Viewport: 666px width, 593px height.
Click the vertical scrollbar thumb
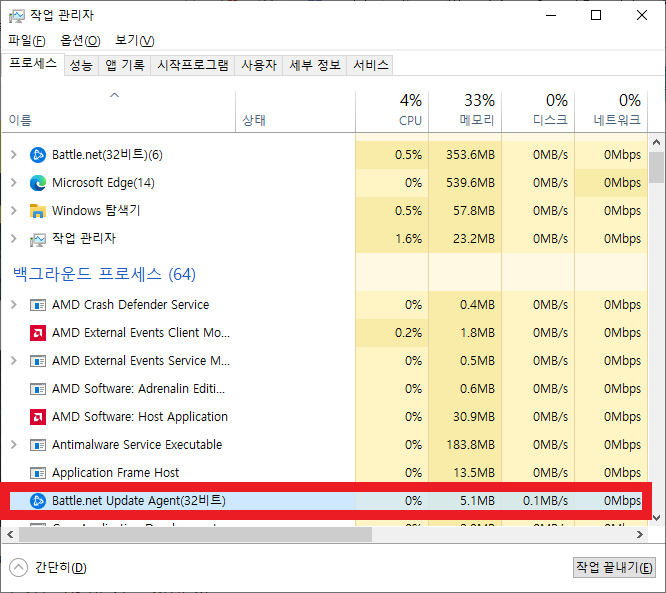pyautogui.click(x=657, y=167)
